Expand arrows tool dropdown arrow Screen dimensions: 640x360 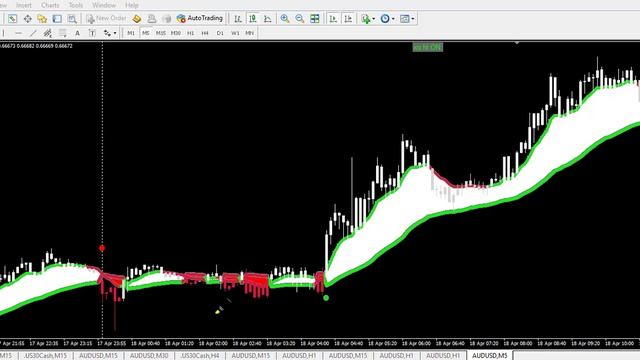[115, 33]
